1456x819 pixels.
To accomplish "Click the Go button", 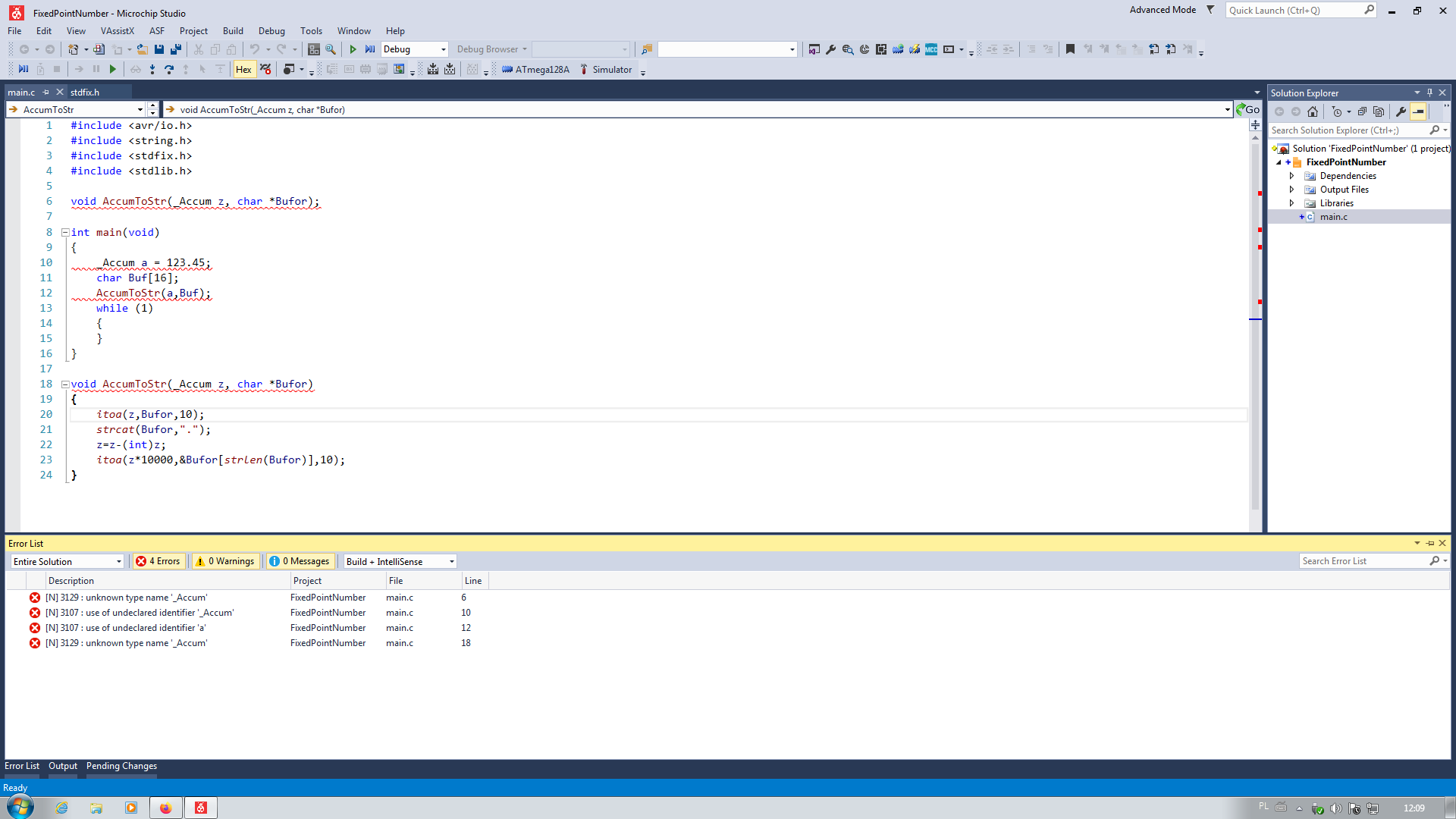I will 1247,110.
